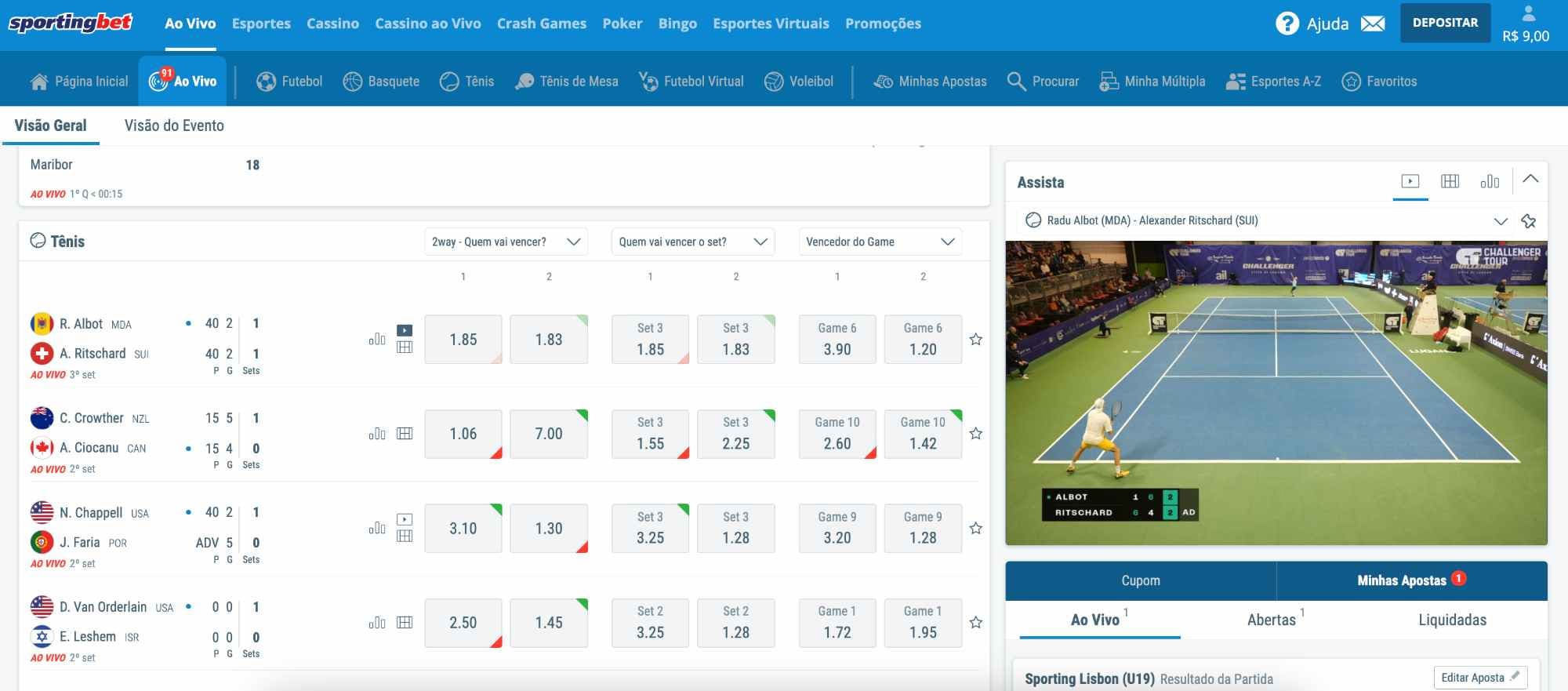Open Futebol Virtual section
1568x691 pixels.
pos(691,81)
